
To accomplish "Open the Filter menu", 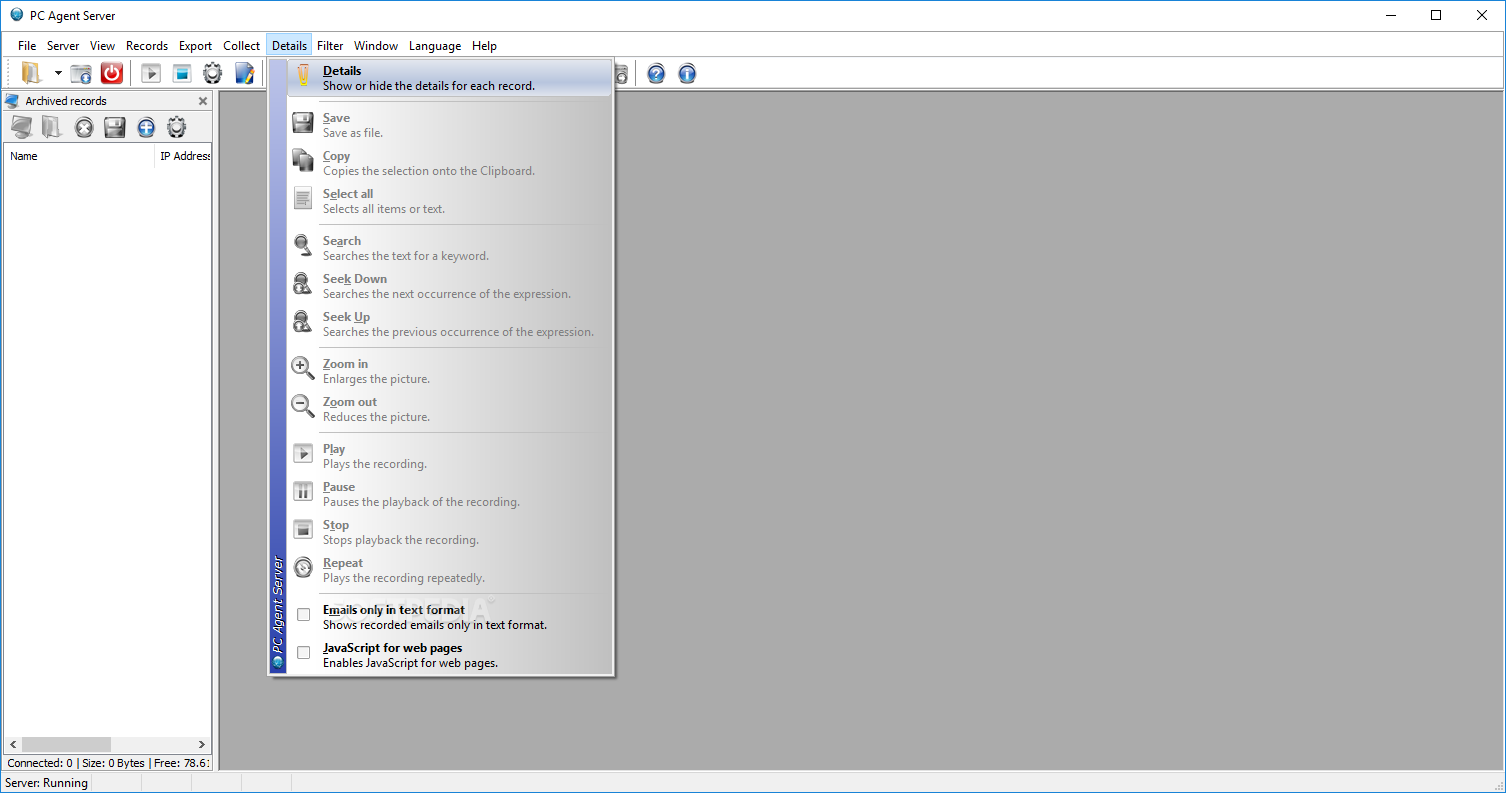I will click(330, 46).
